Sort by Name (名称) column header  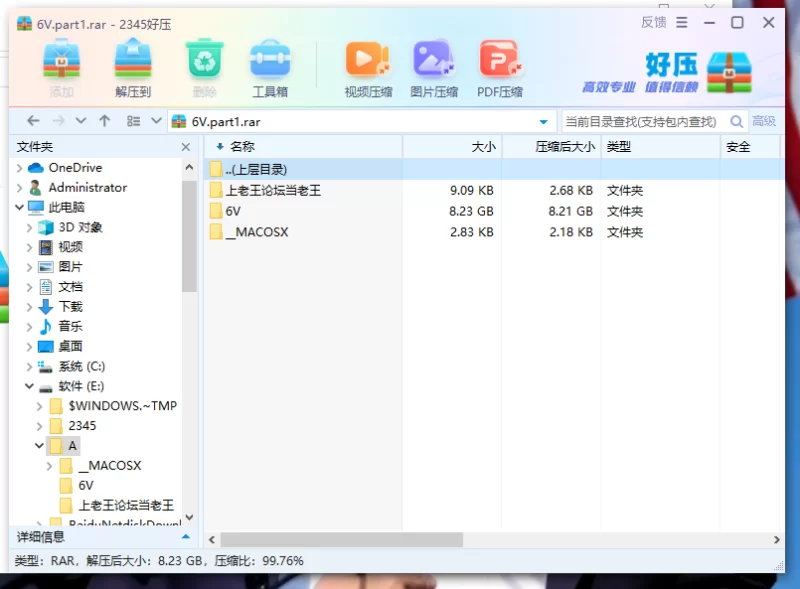(303, 147)
